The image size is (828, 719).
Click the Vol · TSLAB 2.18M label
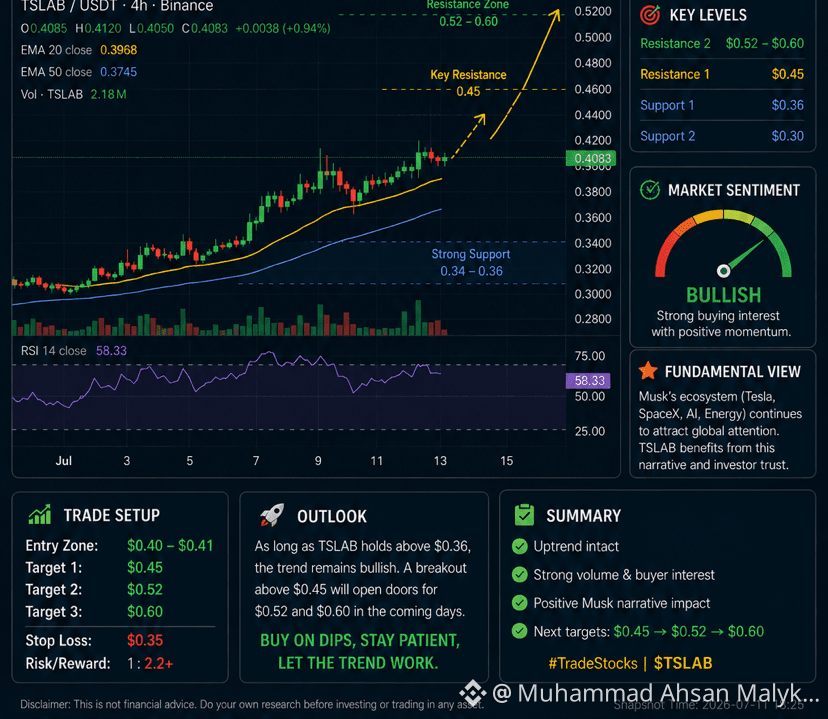point(73,94)
